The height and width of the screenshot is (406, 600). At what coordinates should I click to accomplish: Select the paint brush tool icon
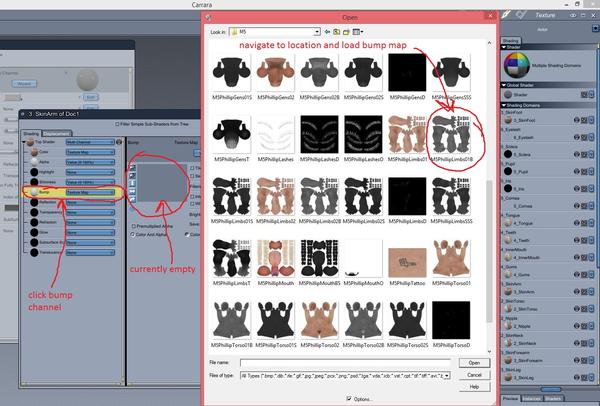click(506, 15)
